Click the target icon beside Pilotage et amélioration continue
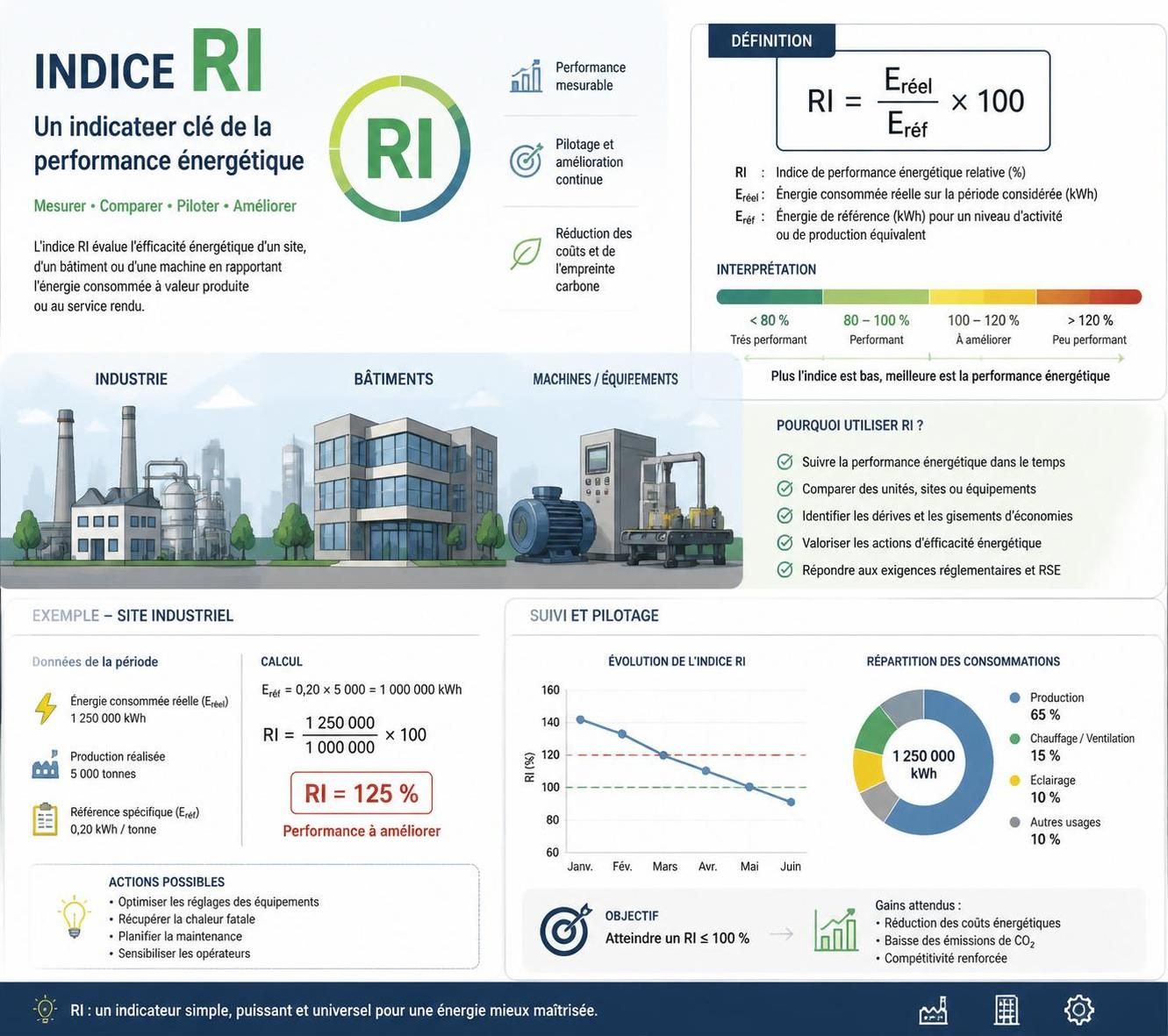The image size is (1168, 1036). pos(526,161)
